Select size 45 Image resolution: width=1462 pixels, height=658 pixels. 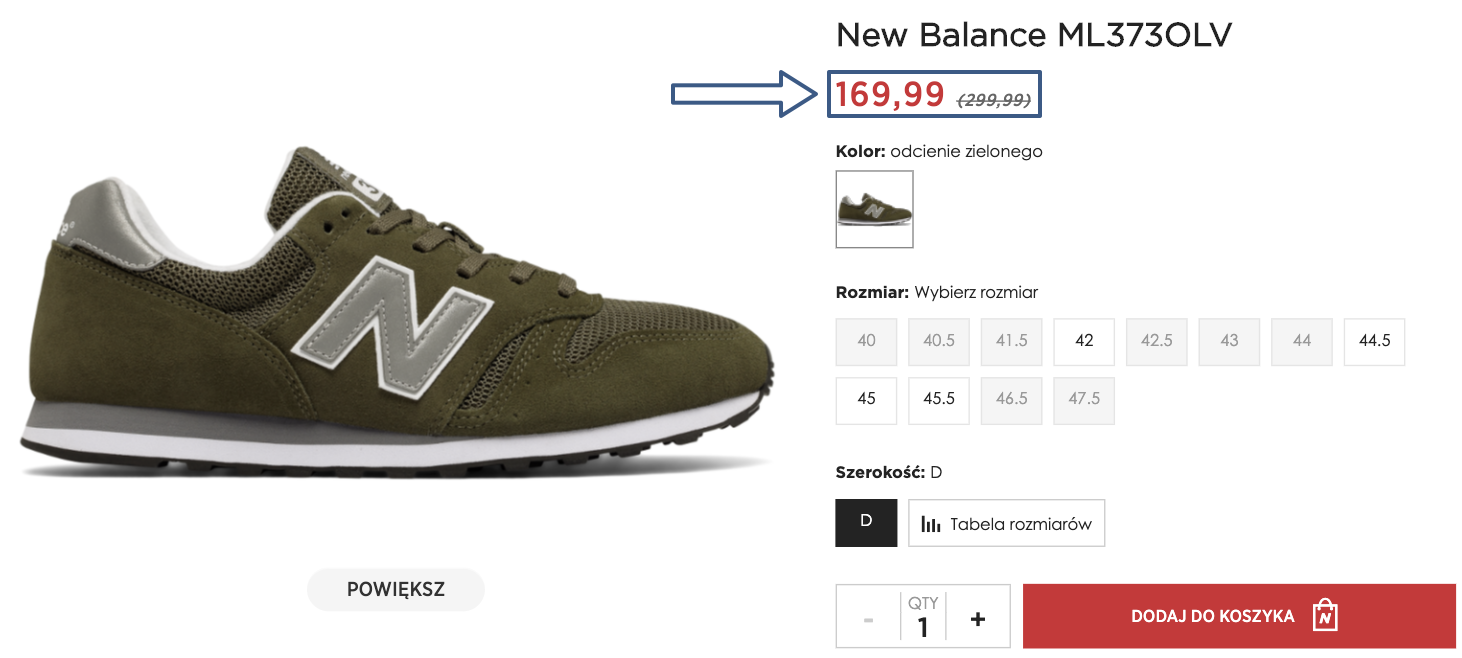click(x=866, y=399)
